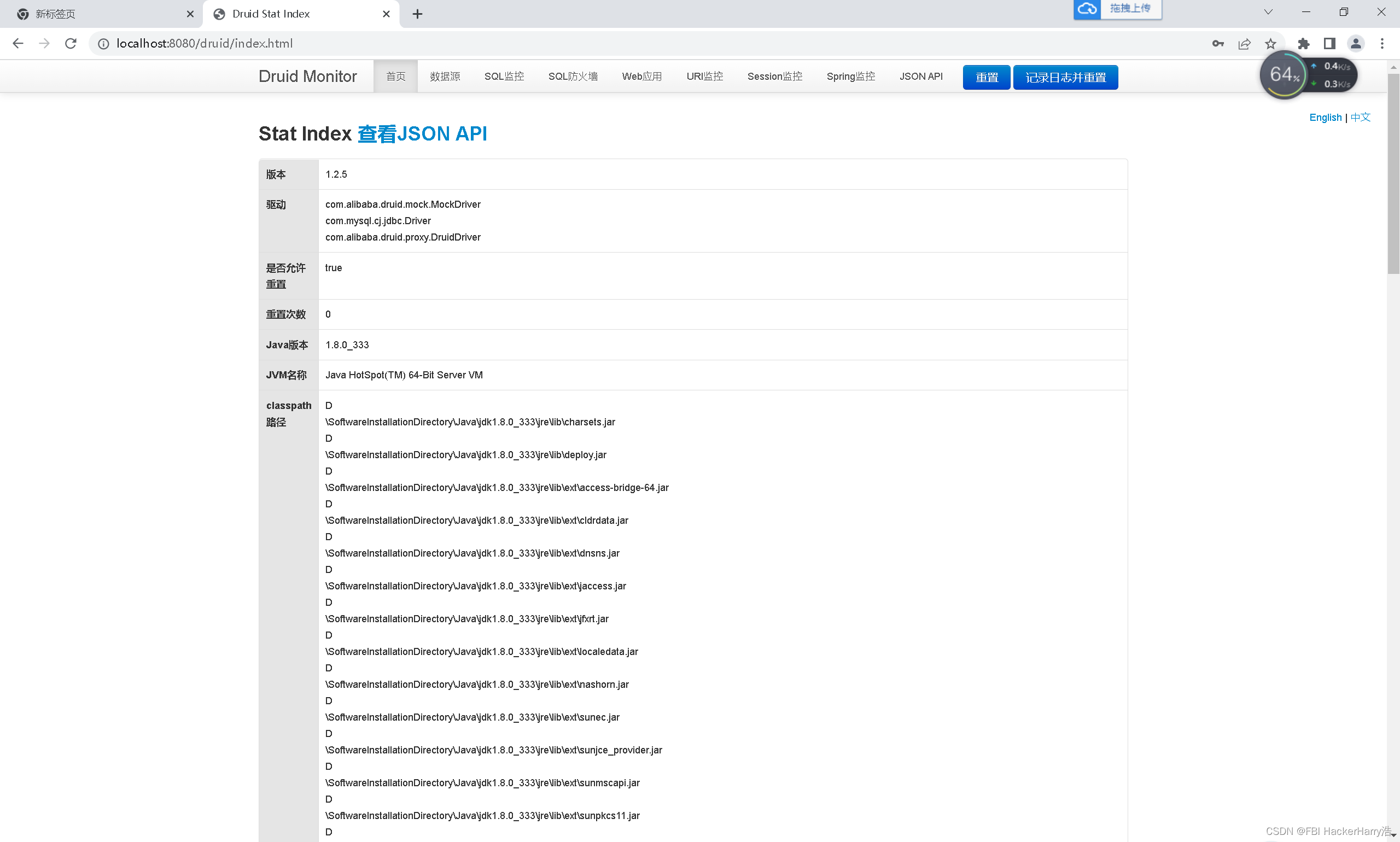Click the dnsns.jar classpath entry
1400x842 pixels.
click(472, 554)
